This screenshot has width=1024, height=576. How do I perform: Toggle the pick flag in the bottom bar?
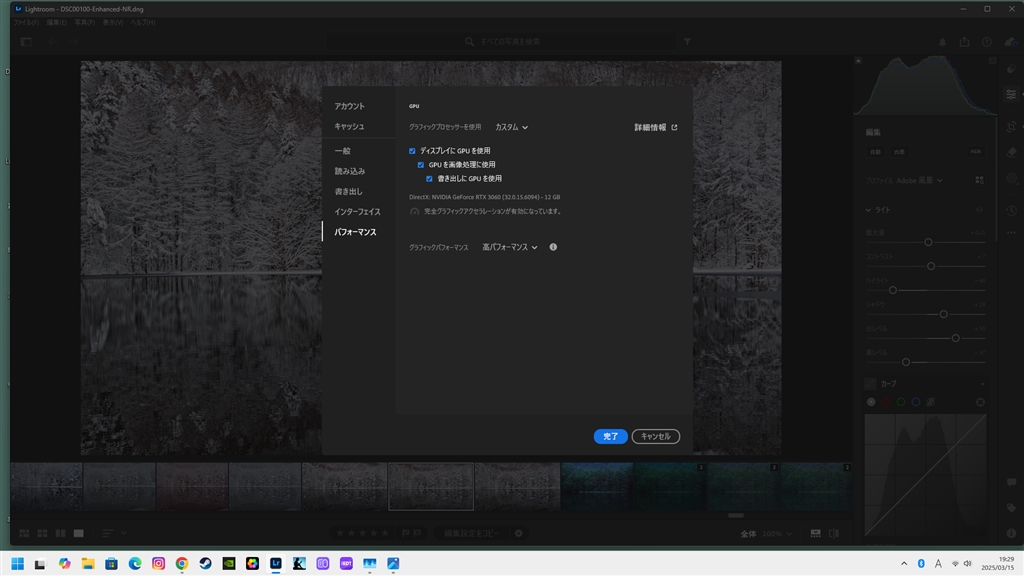click(406, 534)
